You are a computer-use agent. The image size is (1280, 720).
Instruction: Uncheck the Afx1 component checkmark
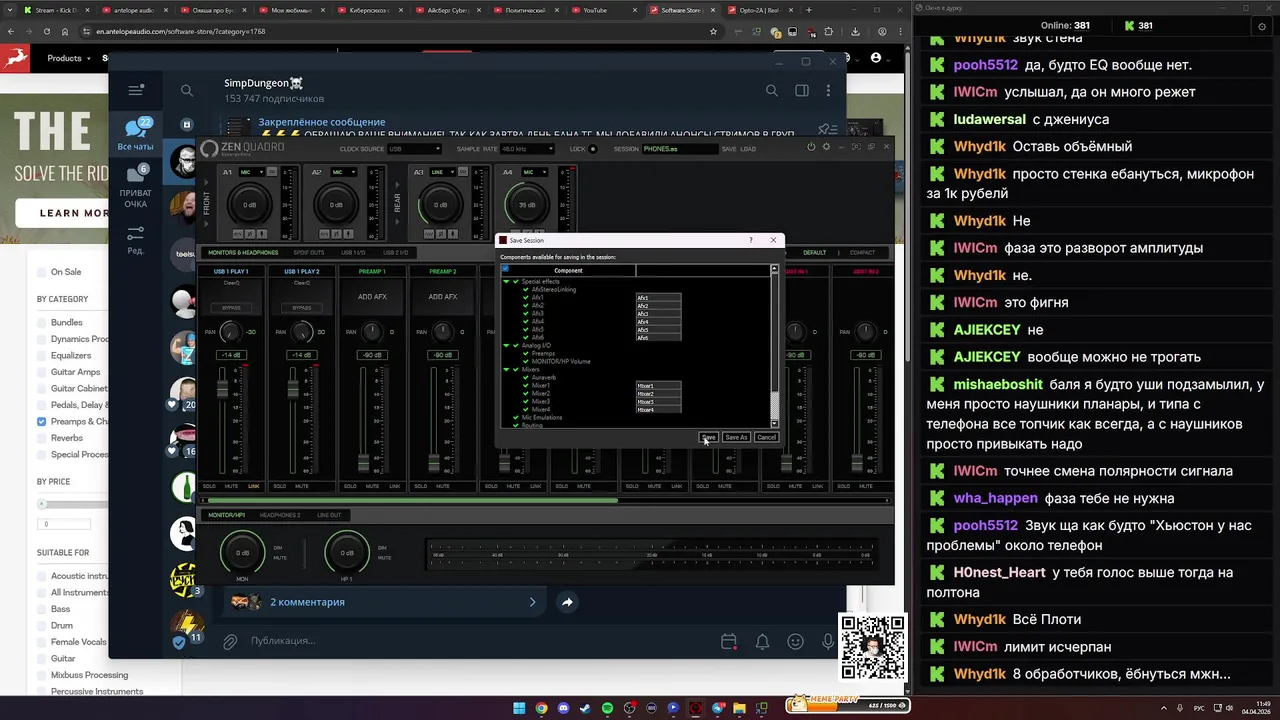coord(526,298)
